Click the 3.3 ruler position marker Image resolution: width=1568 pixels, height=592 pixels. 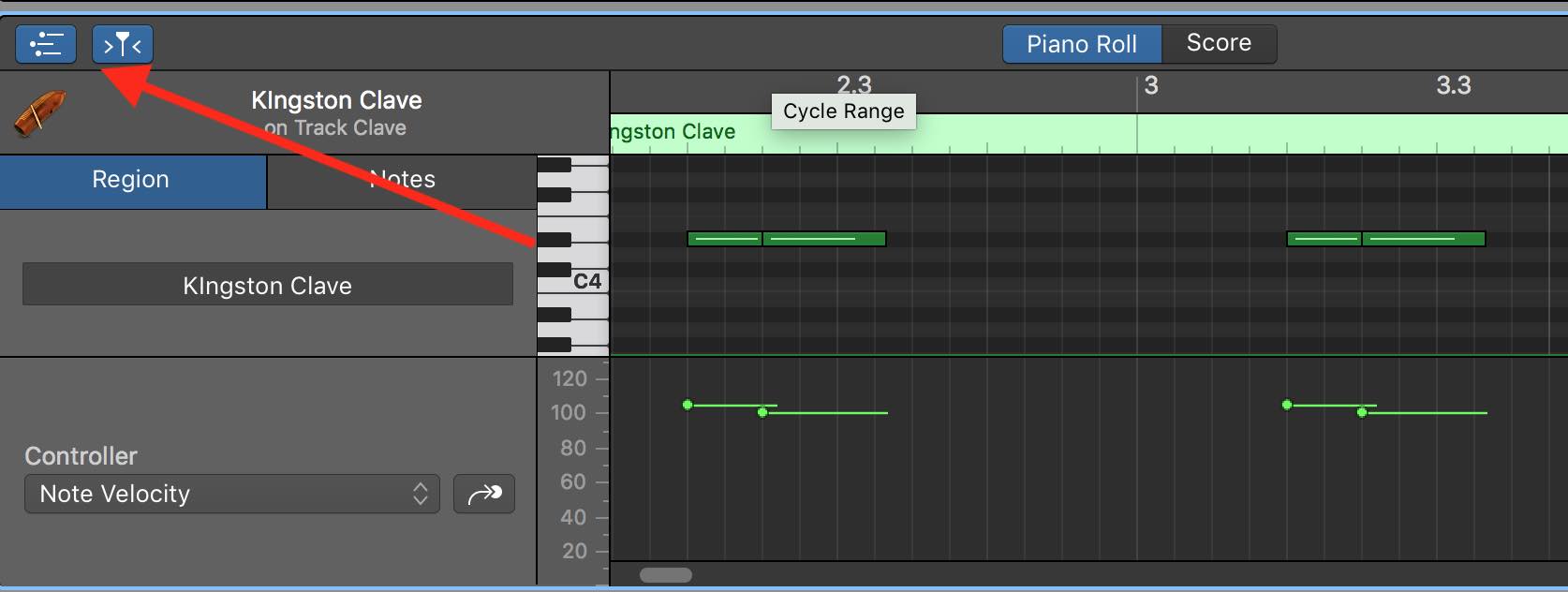[1453, 86]
